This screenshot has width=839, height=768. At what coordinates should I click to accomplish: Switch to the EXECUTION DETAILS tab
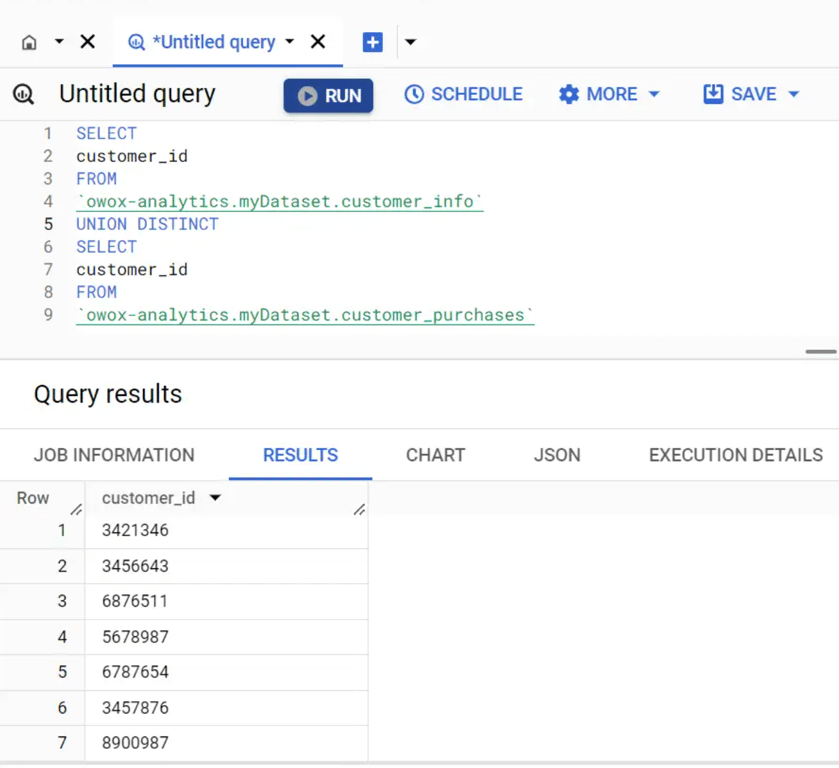(736, 455)
